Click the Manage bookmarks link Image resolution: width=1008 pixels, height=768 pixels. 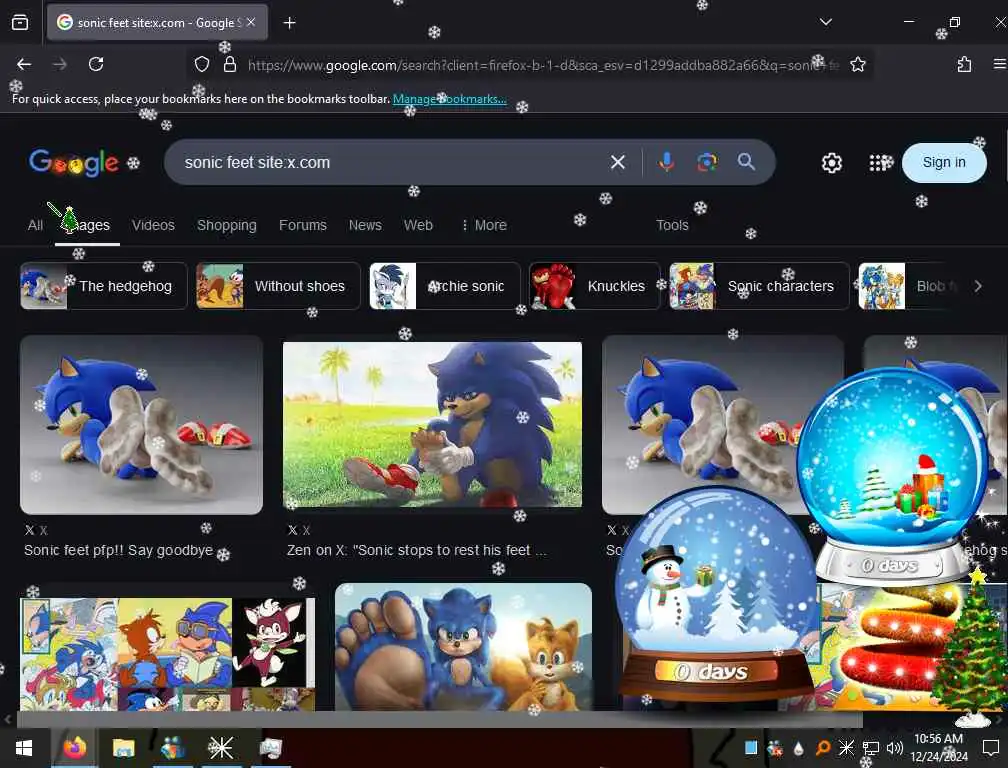449,99
